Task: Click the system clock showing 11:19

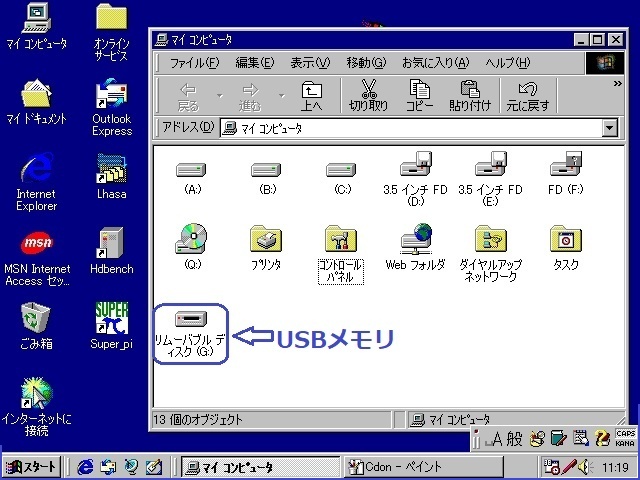Action: (x=615, y=467)
